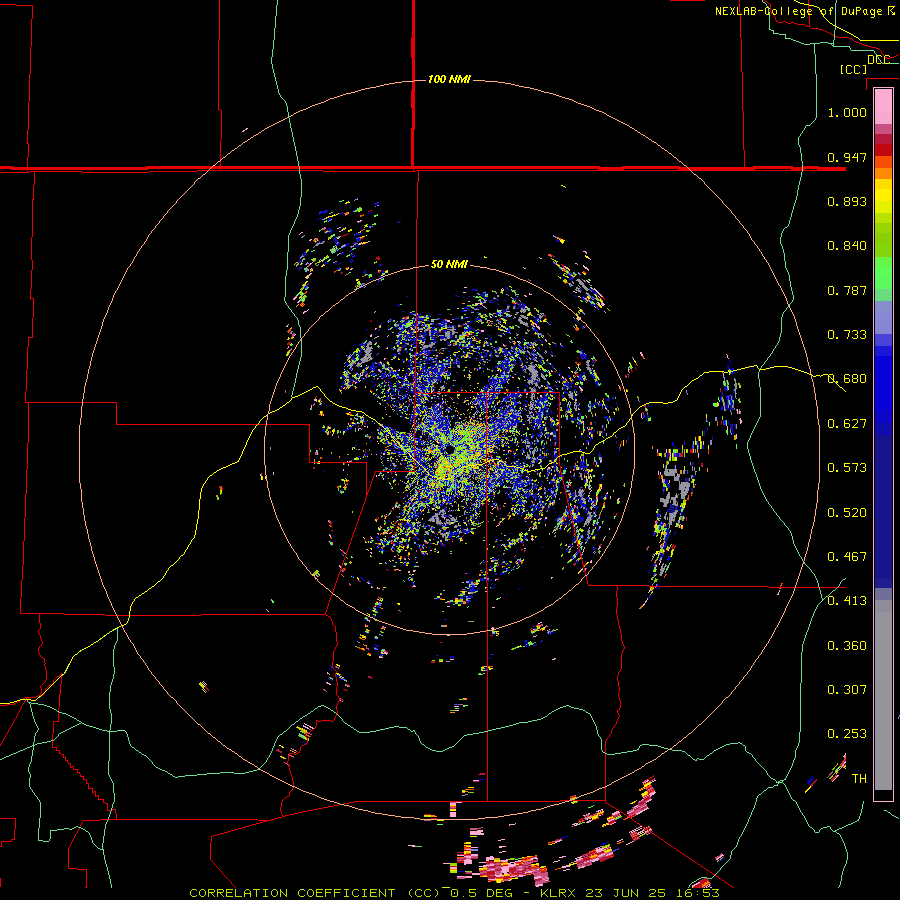This screenshot has width=900, height=900.
Task: Select the 0.467 scale value
Action: (x=847, y=557)
